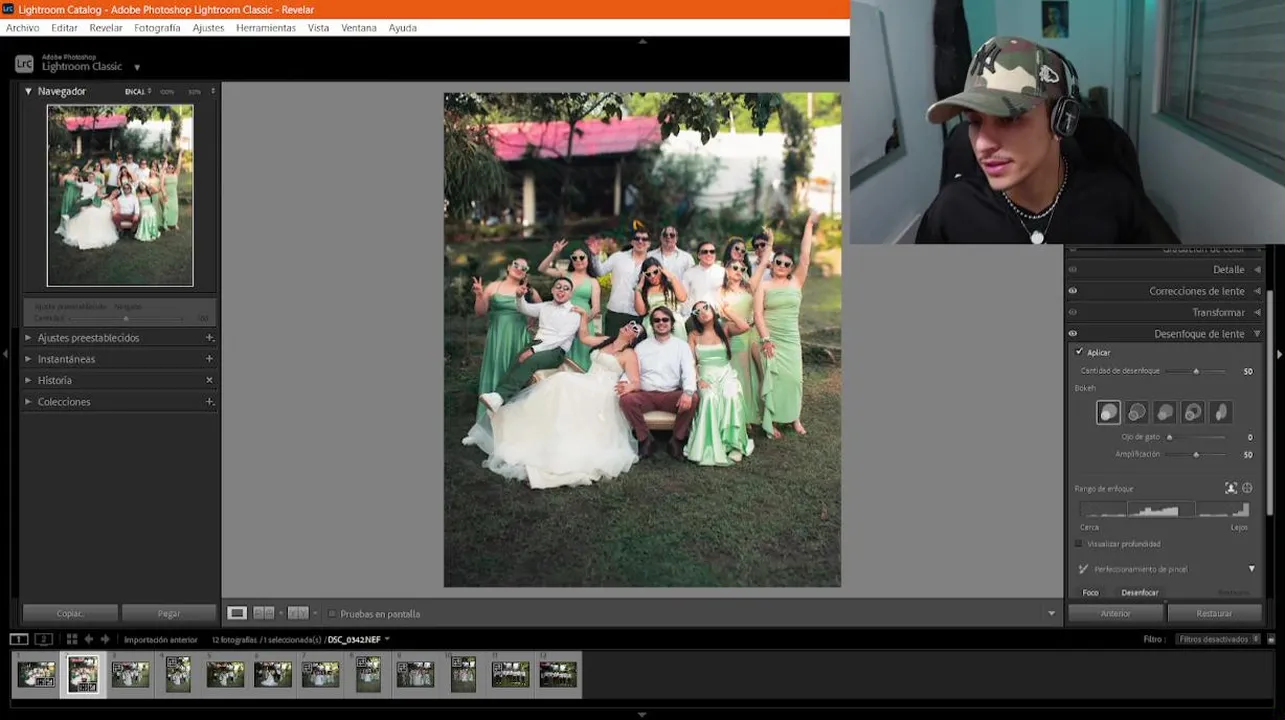This screenshot has height=720, width=1285.
Task: Expand the Correcciones de lente panel arrow
Action: pyautogui.click(x=1257, y=291)
